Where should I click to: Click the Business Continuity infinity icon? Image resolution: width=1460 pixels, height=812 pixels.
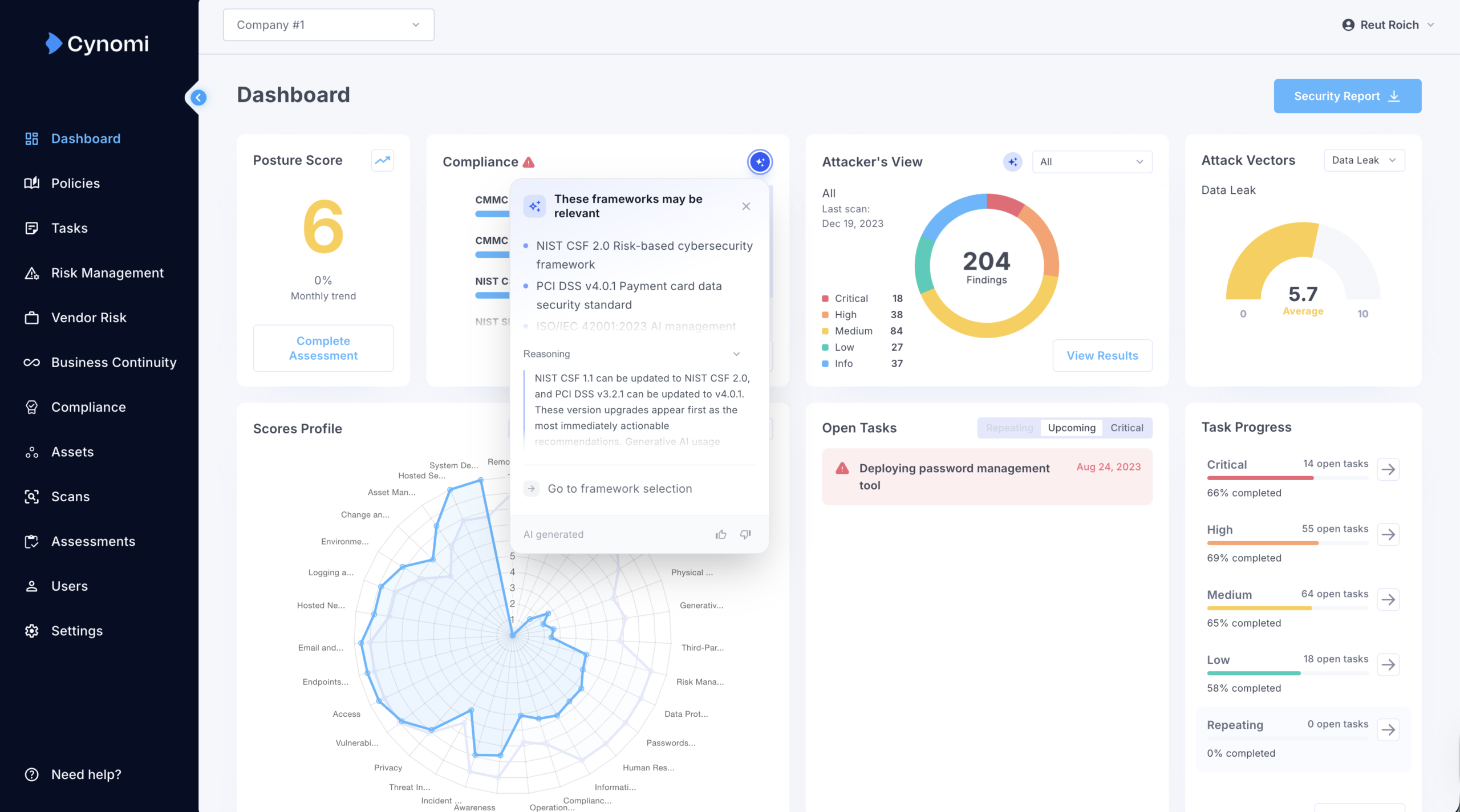click(x=32, y=363)
